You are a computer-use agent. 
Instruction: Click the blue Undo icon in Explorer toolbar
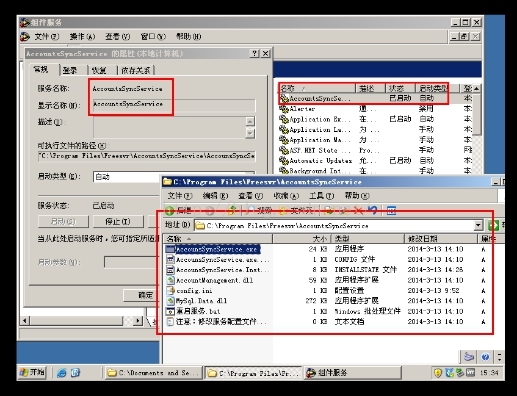(373, 210)
